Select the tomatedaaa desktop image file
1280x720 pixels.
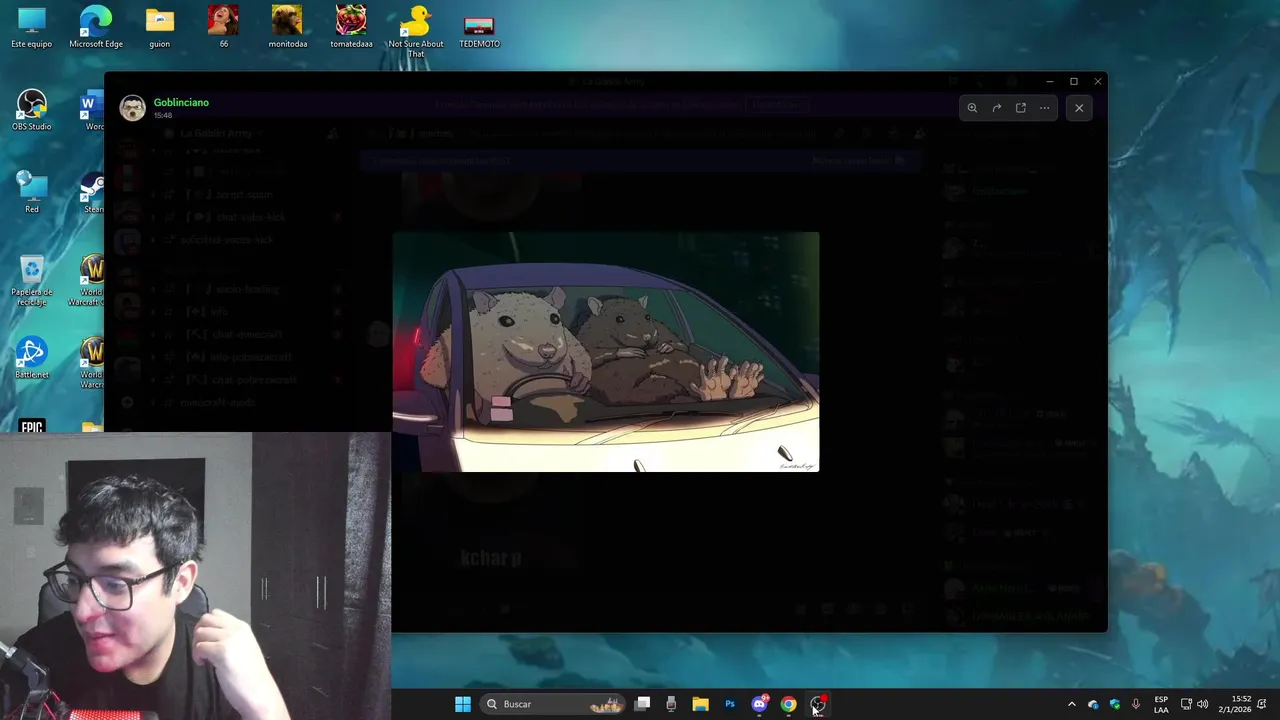pyautogui.click(x=351, y=27)
